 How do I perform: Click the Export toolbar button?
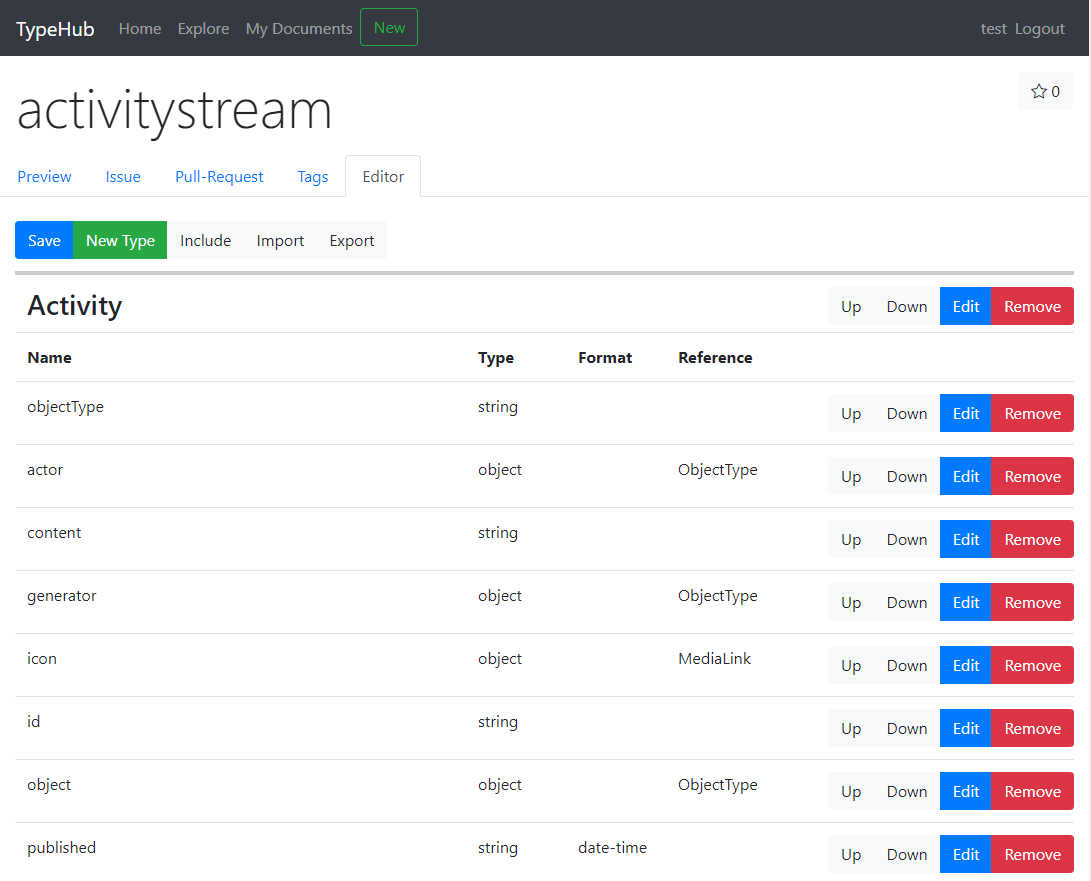[351, 240]
